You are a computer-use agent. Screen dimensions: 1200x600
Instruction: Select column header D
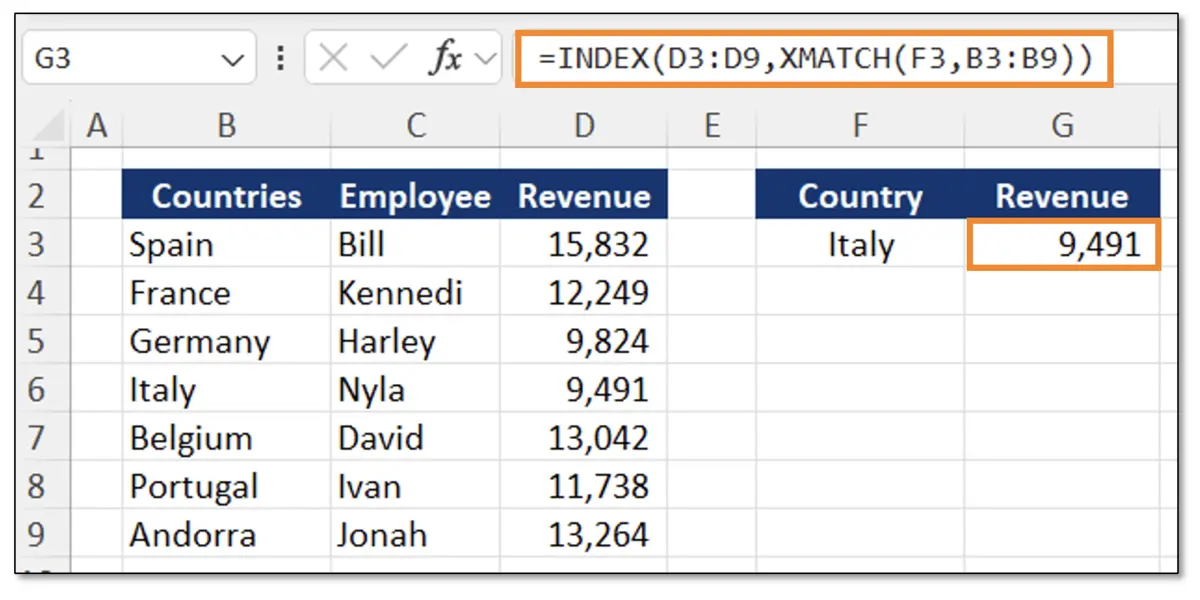point(585,126)
